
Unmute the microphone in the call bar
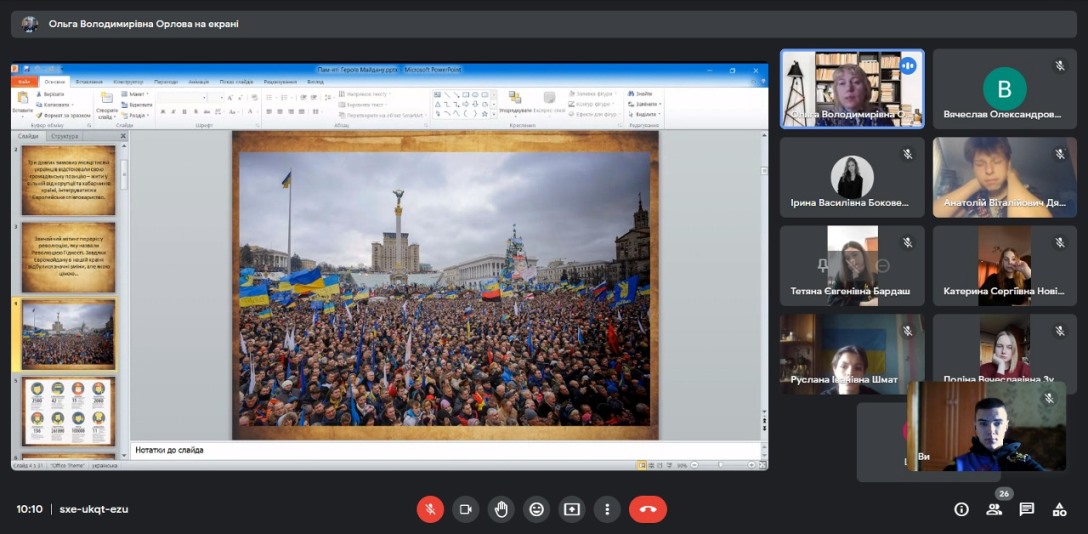click(430, 509)
